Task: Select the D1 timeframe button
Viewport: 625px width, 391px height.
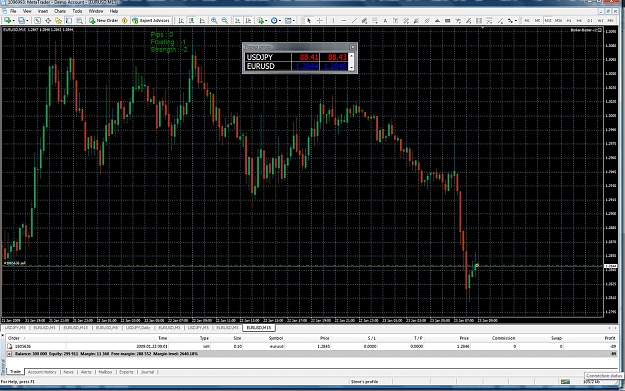Action: click(x=590, y=20)
